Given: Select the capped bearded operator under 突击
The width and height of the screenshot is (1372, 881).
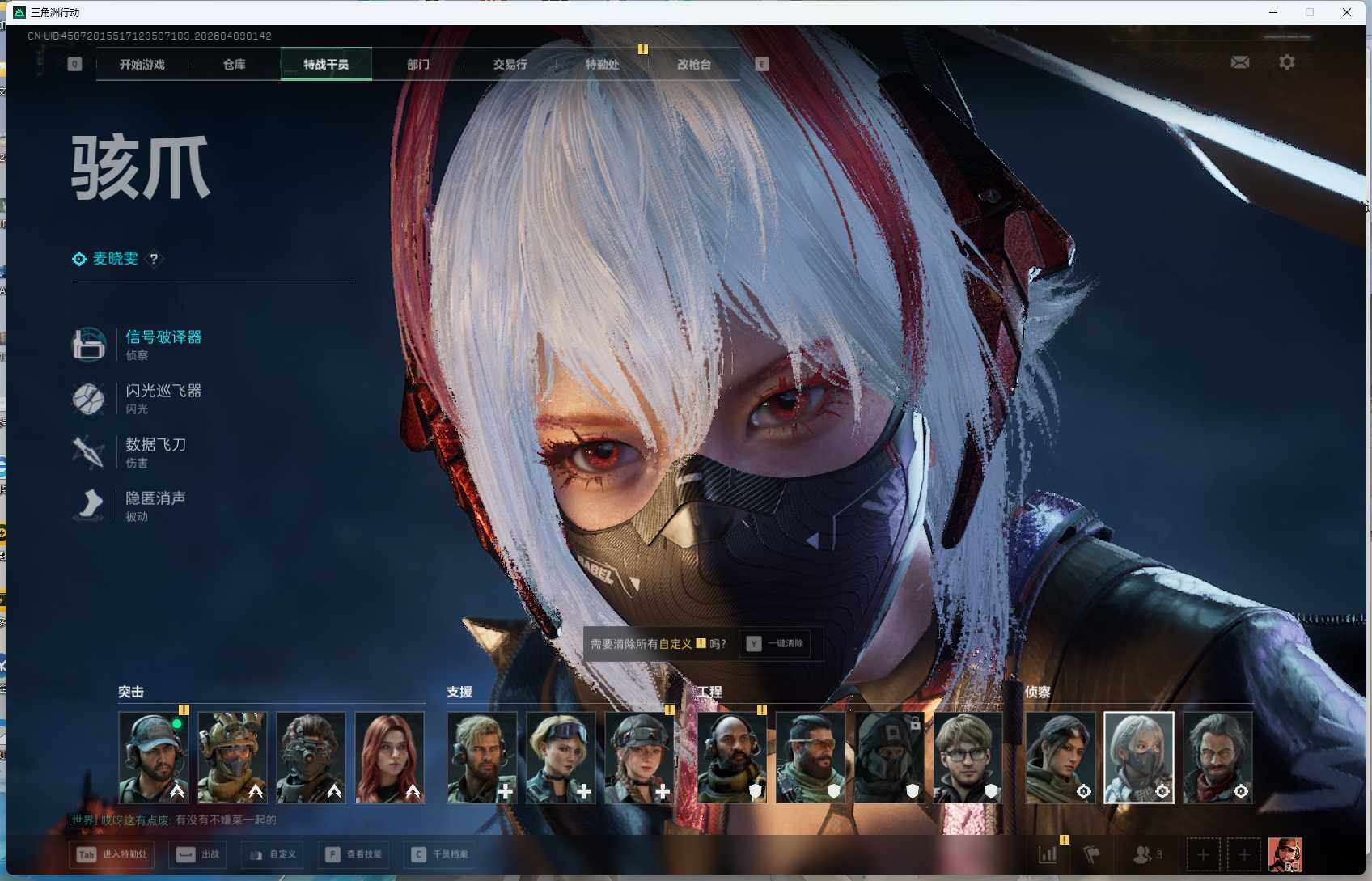Looking at the screenshot, I should tap(154, 757).
